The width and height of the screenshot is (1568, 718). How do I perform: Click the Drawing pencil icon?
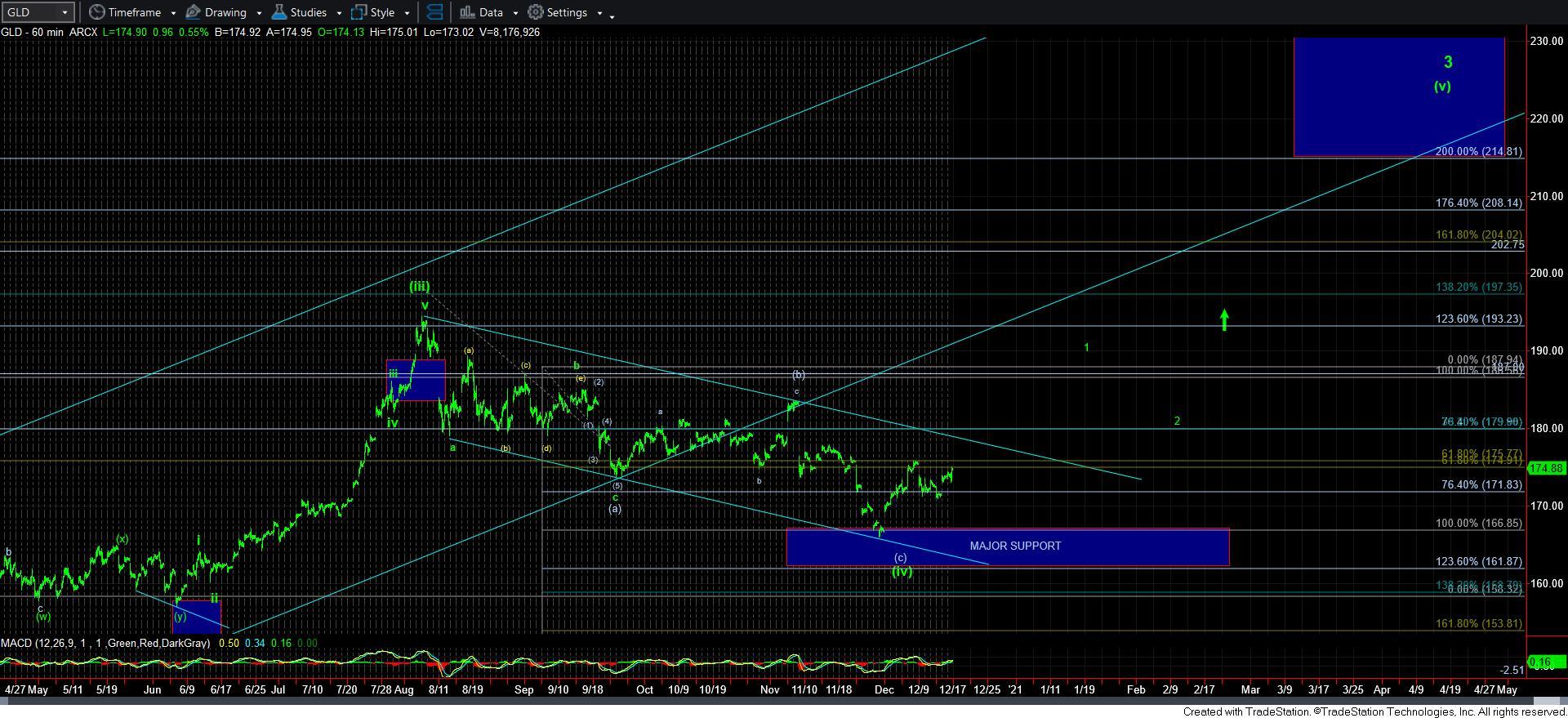click(x=194, y=12)
